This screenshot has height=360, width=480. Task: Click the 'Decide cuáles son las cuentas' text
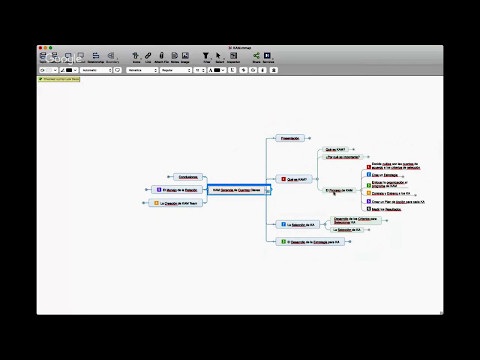coord(396,166)
